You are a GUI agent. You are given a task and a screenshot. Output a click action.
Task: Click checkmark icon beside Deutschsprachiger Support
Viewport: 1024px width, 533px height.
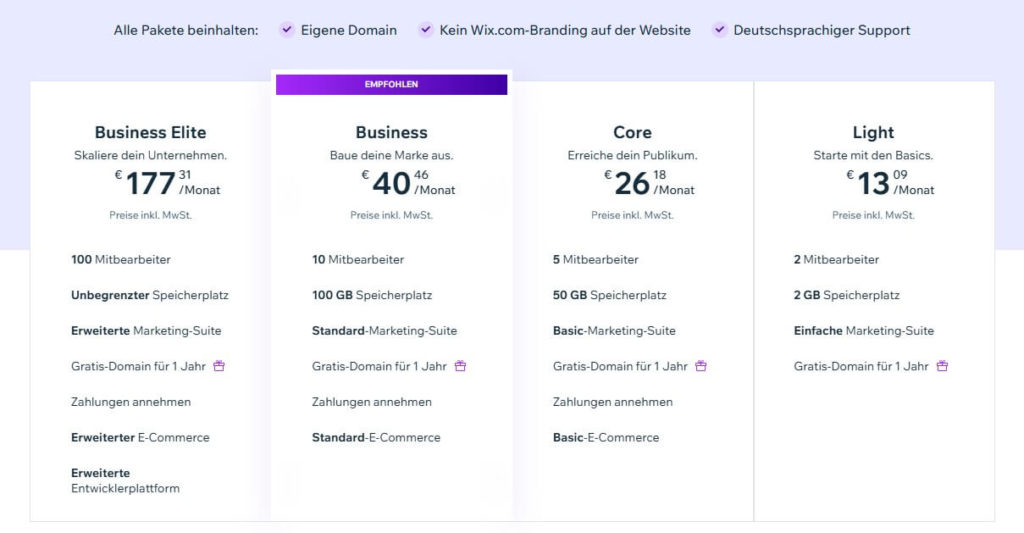pyautogui.click(x=719, y=30)
